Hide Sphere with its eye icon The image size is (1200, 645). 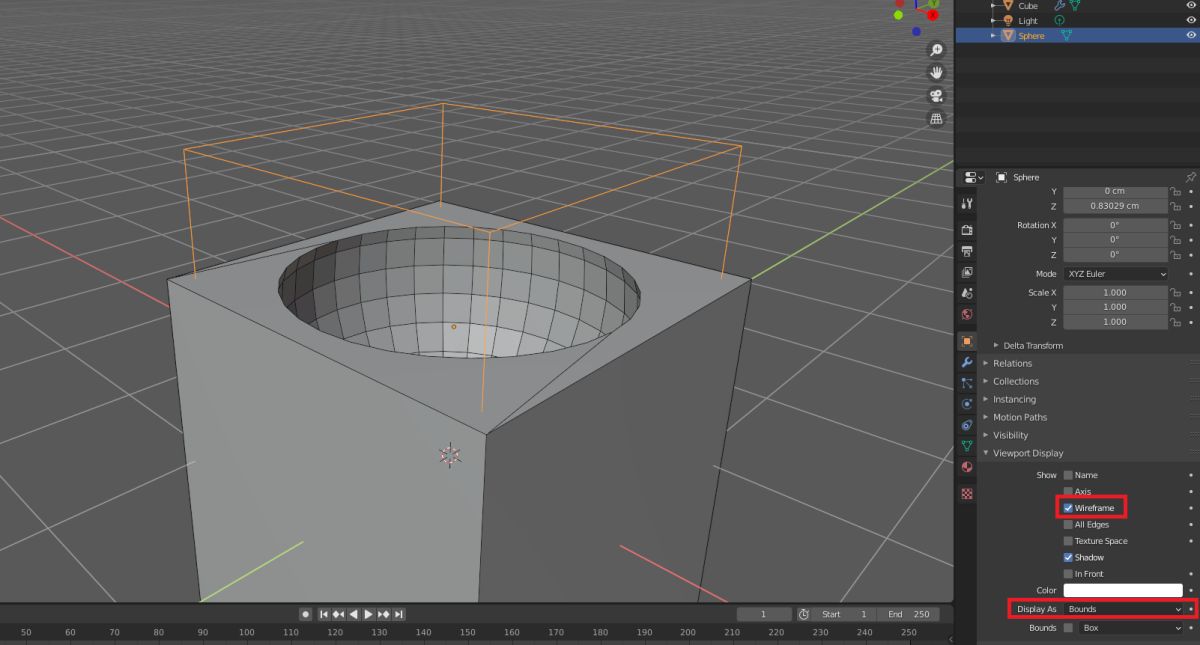point(1191,35)
